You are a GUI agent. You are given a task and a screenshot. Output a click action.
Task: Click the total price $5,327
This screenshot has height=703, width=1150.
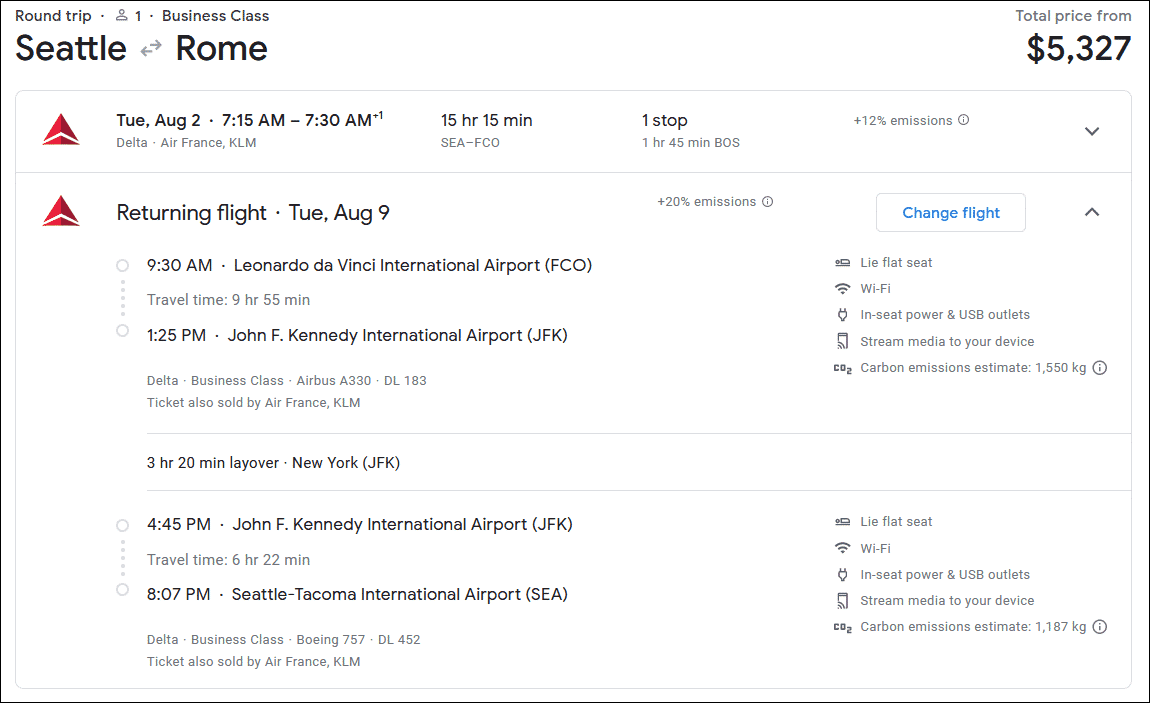[x=1078, y=49]
